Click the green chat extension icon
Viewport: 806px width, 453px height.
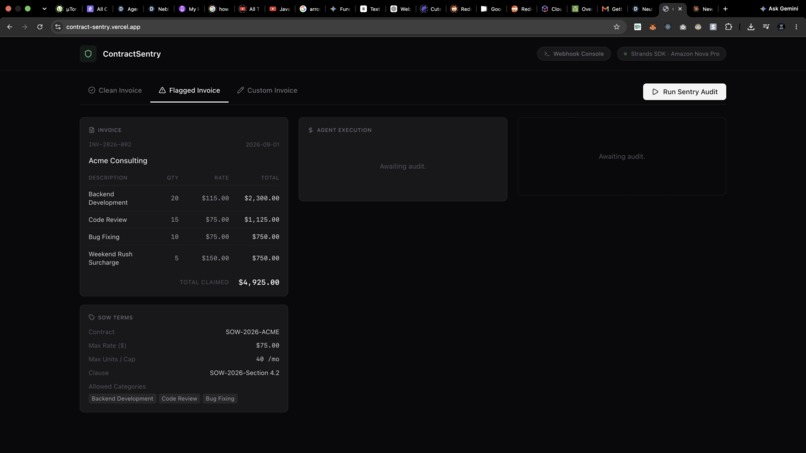pyautogui.click(x=637, y=27)
